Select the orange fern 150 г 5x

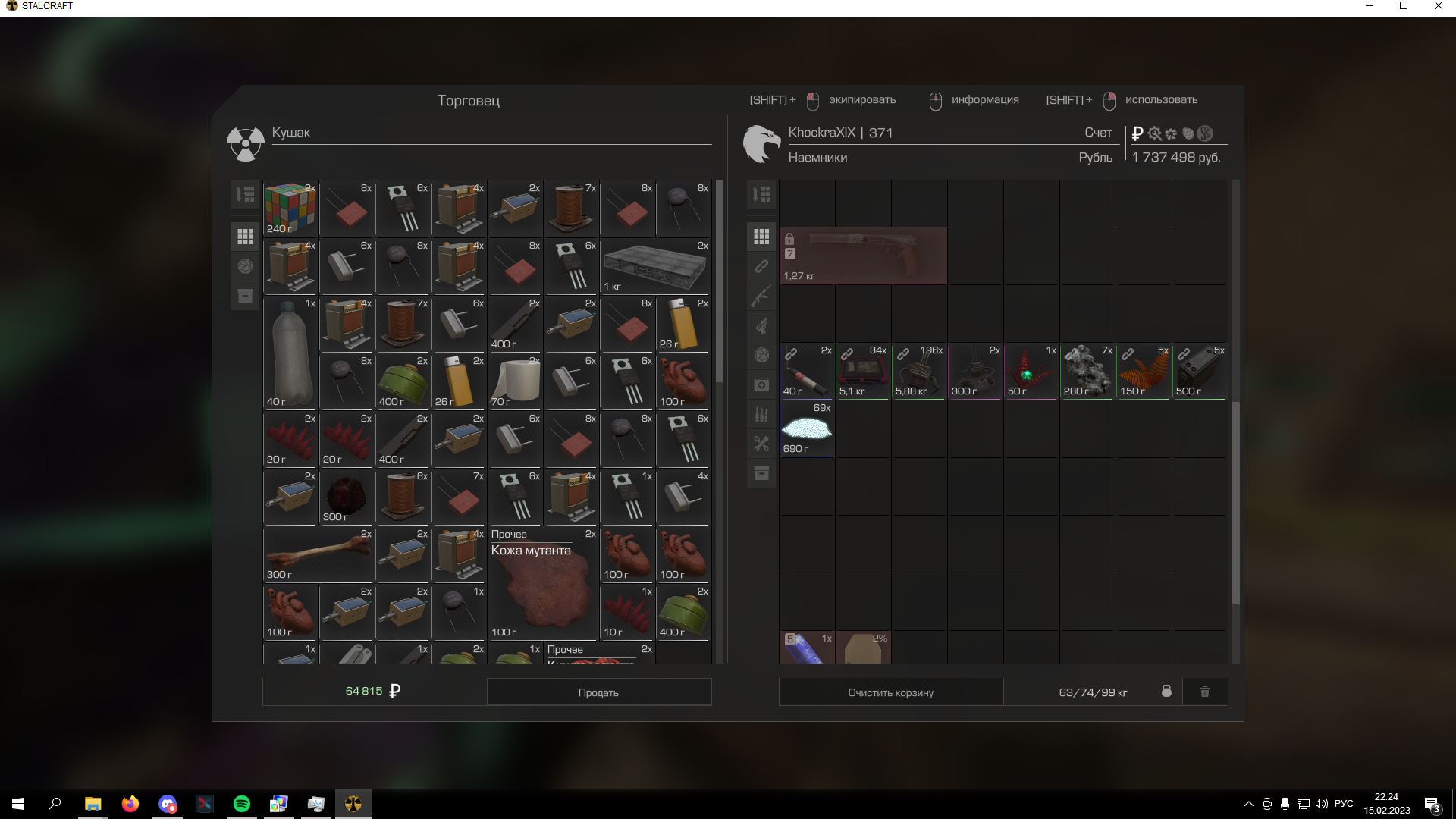[1144, 371]
